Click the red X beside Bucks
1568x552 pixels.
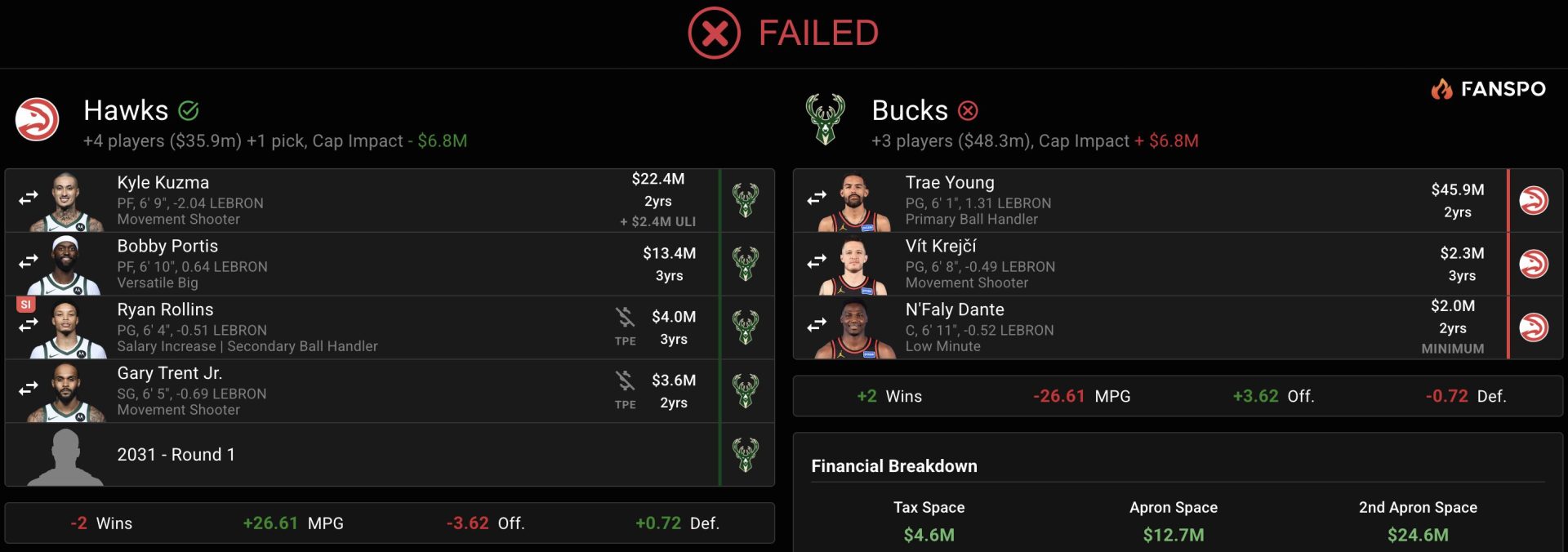[x=968, y=110]
